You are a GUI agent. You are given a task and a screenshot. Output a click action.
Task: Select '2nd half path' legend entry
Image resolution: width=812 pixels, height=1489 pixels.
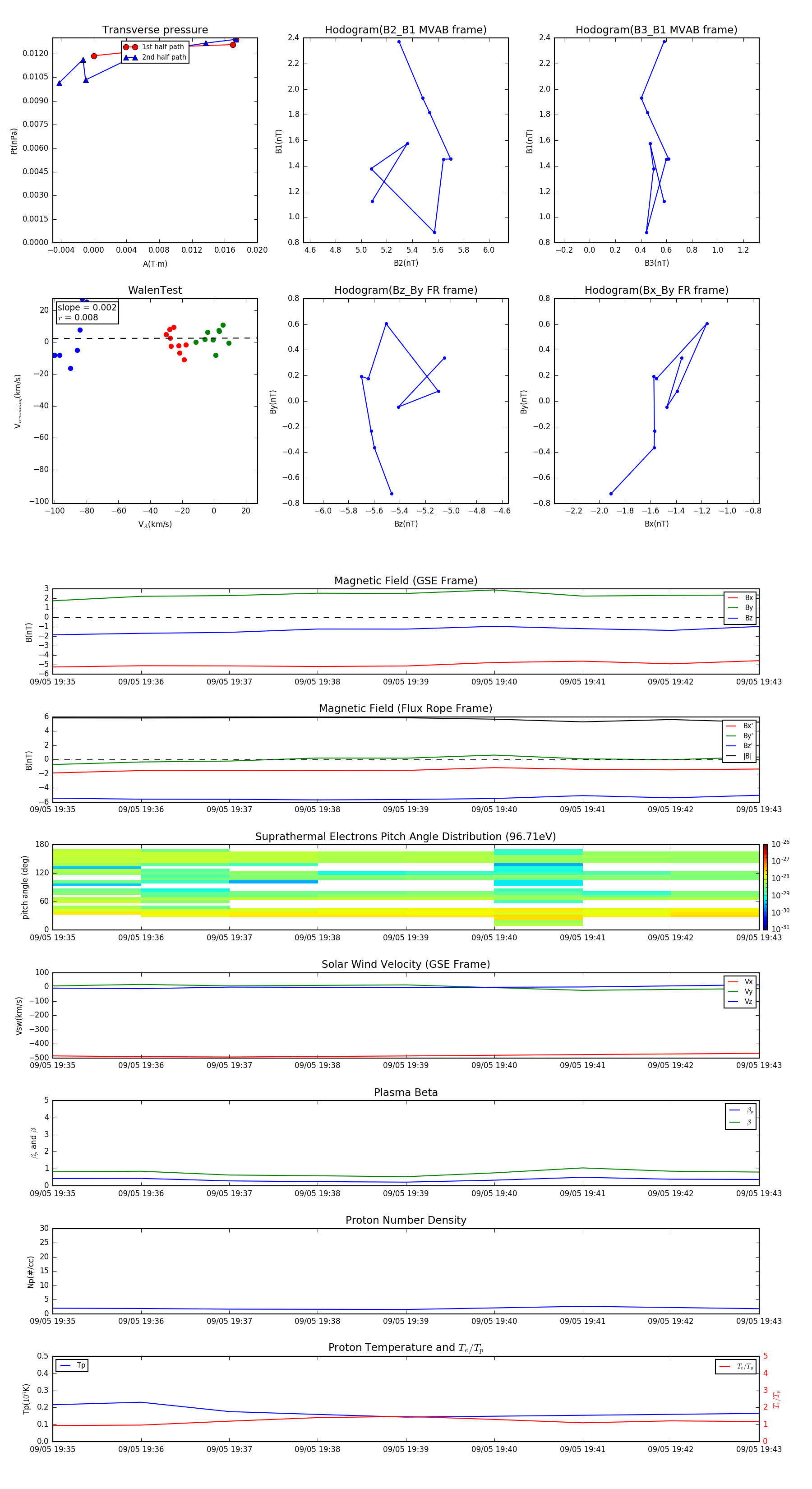pos(155,57)
